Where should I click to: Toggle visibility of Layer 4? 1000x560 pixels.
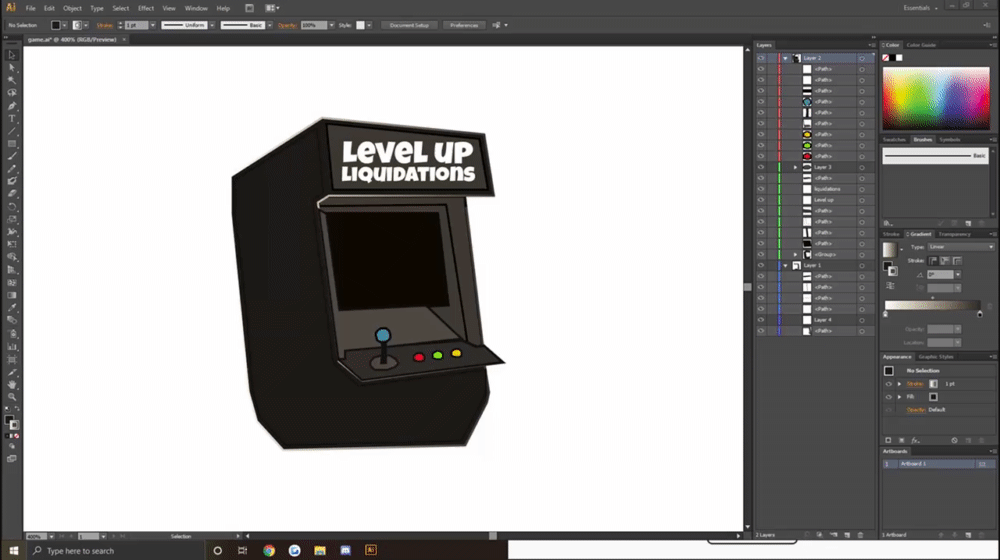coord(761,320)
